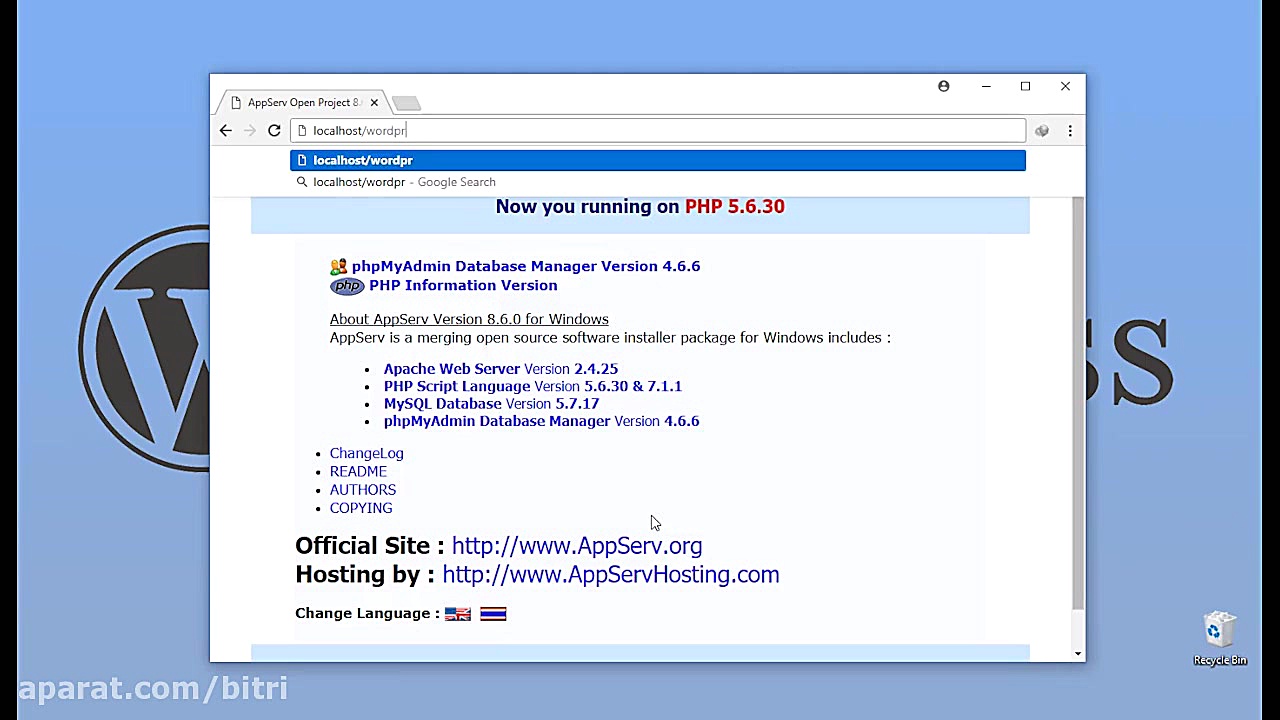Viewport: 1280px width, 720px height.
Task: Open phpMyAdmin Database Manager Version 4.6.6 link
Action: [526, 266]
